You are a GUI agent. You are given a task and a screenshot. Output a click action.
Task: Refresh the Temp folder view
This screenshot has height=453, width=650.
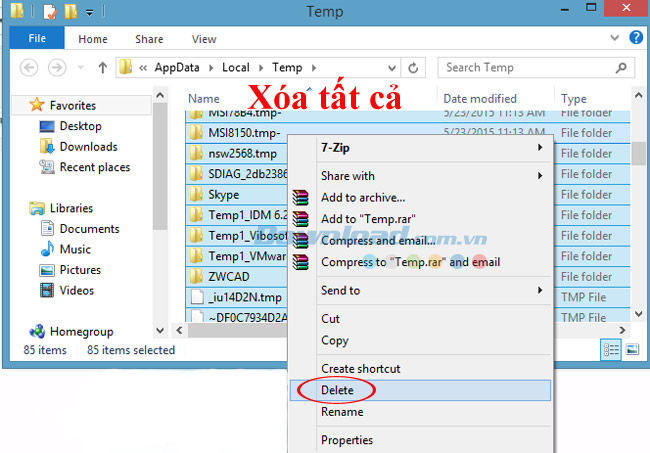413,68
